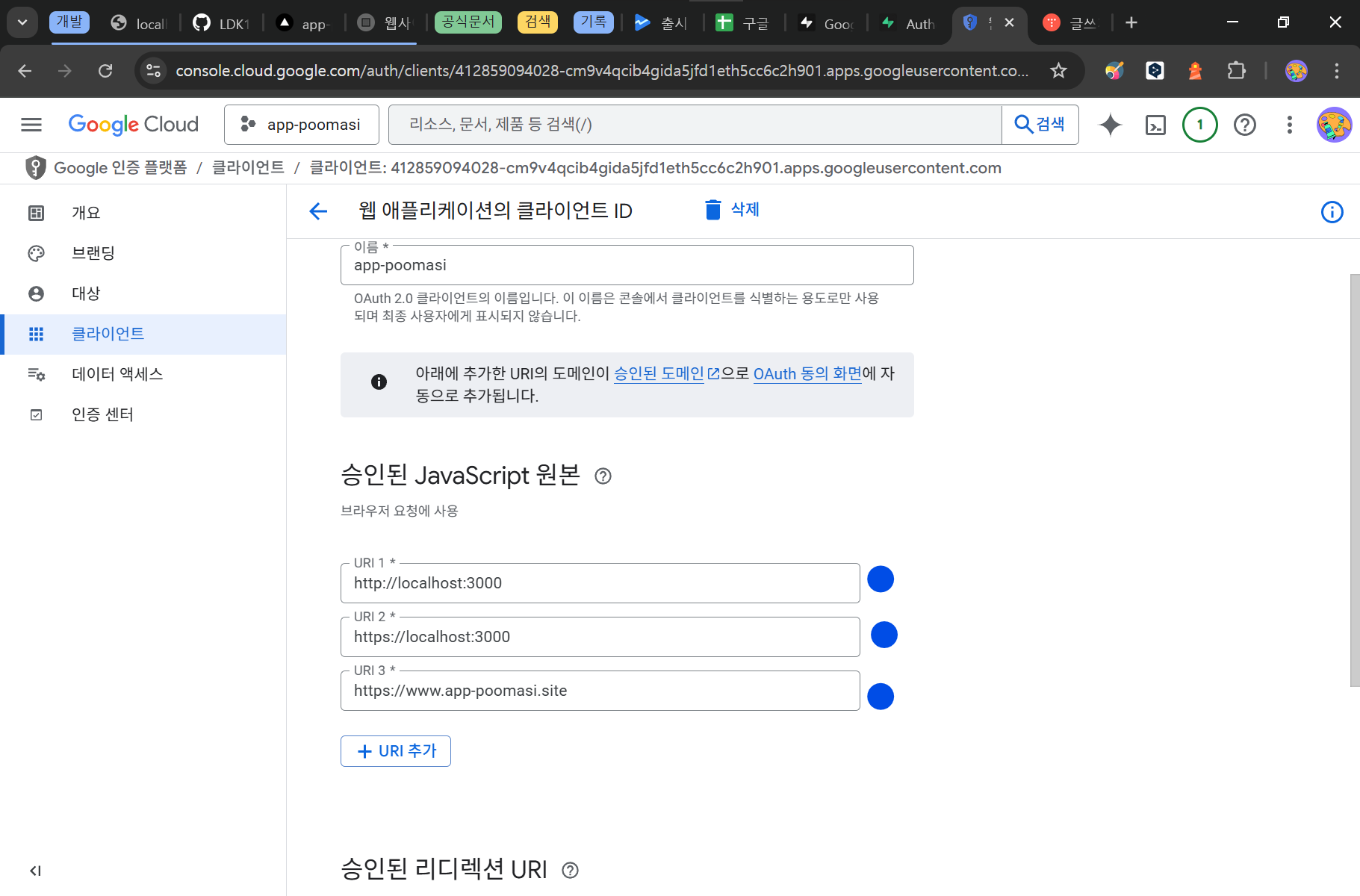Open the OAuth 동의 화면 link
This screenshot has height=896, width=1360.
[807, 373]
